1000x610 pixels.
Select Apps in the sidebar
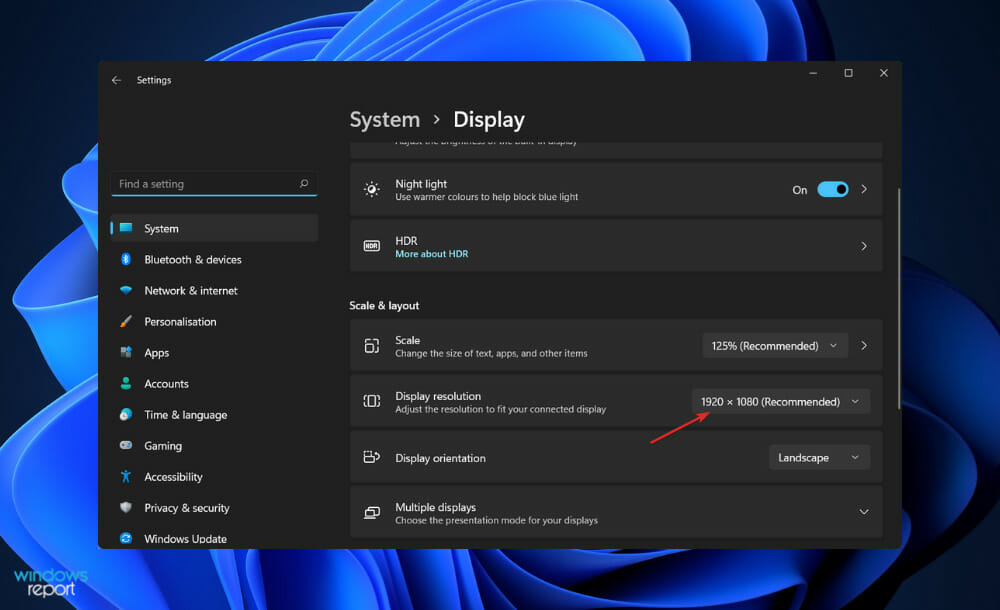coord(157,353)
